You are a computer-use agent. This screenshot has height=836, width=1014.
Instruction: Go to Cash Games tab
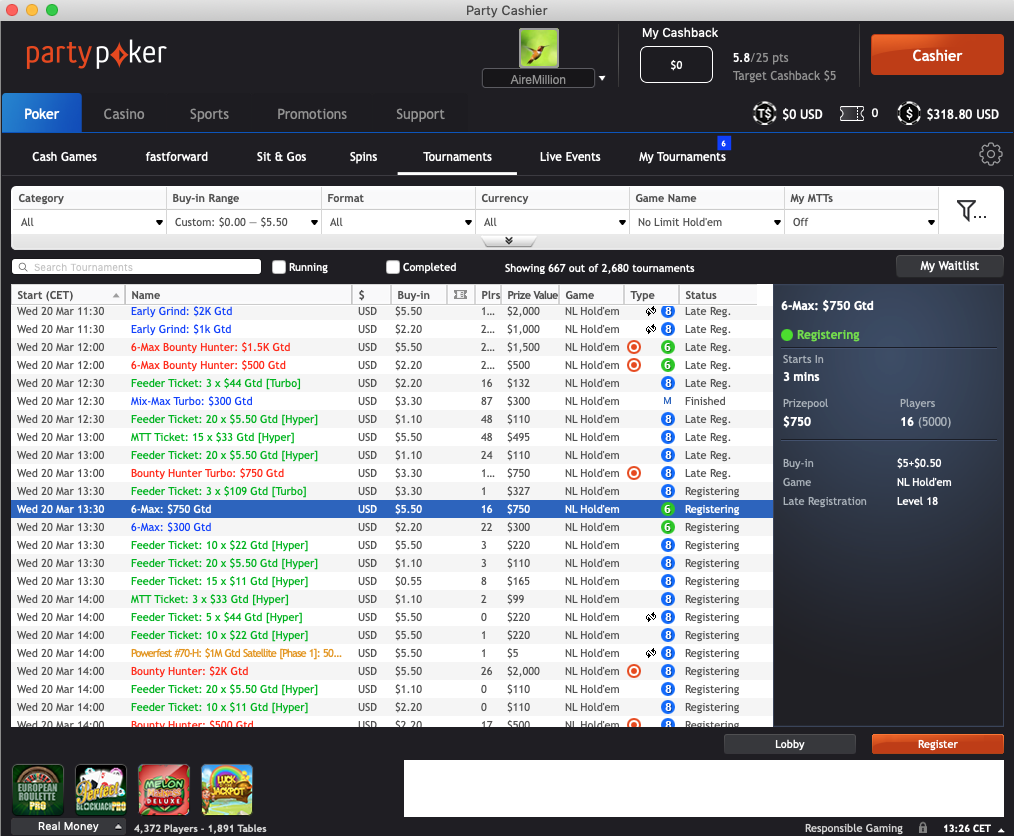pos(65,156)
